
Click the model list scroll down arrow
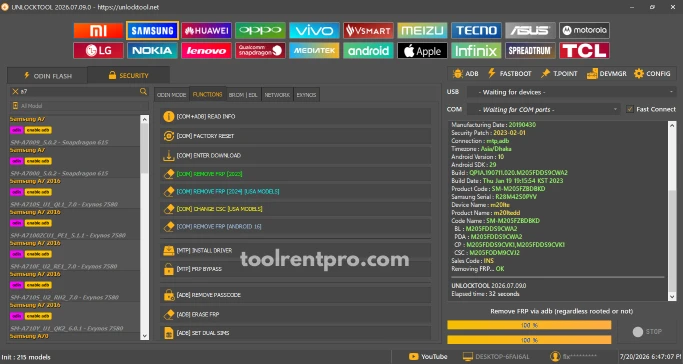click(x=145, y=336)
